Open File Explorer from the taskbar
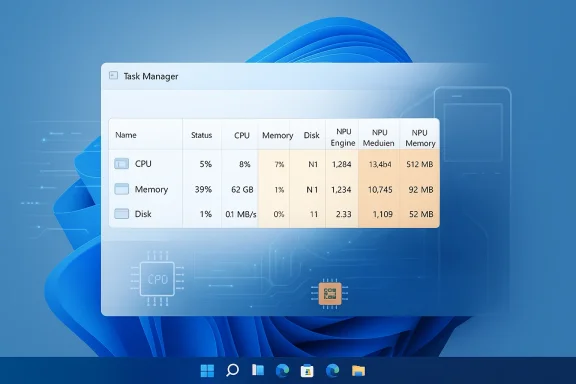Image resolution: width=576 pixels, height=384 pixels. point(358,370)
